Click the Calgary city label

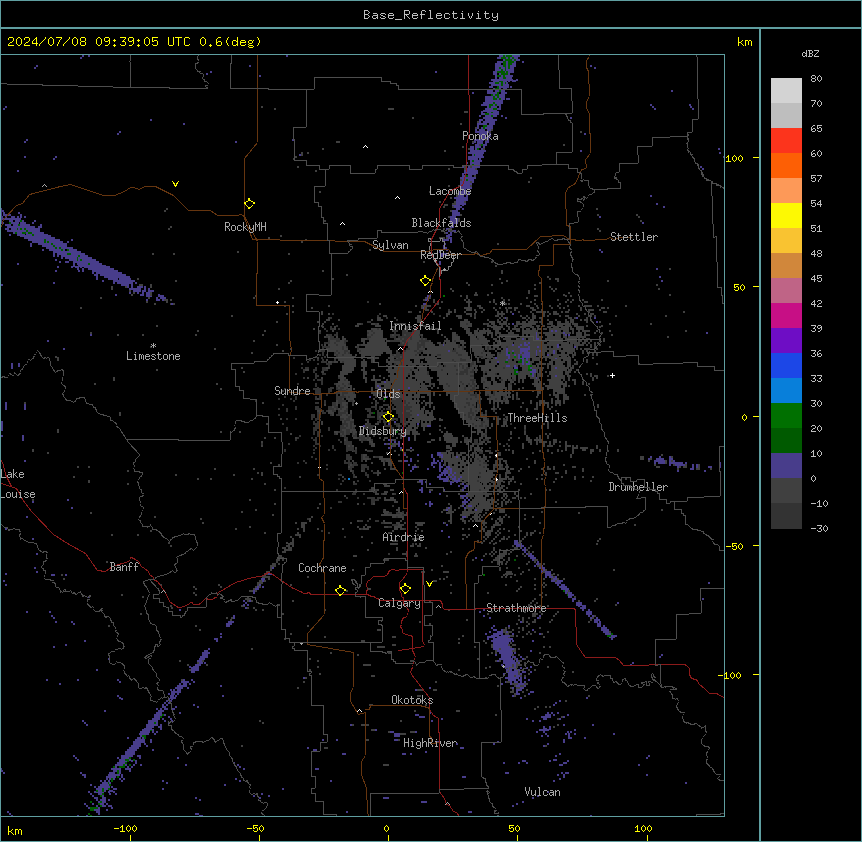(x=400, y=603)
